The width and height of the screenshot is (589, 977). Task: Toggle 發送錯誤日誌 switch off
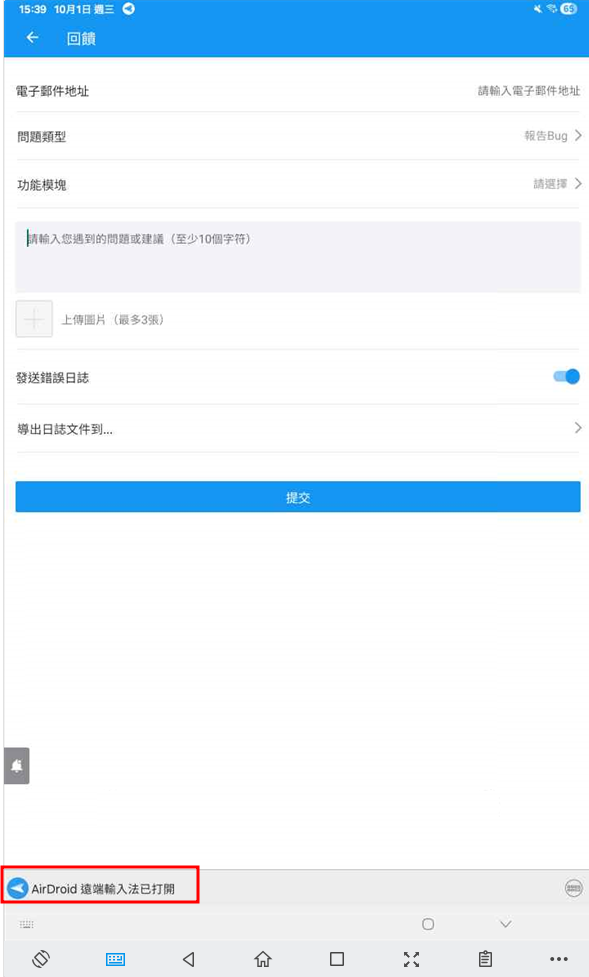[567, 376]
